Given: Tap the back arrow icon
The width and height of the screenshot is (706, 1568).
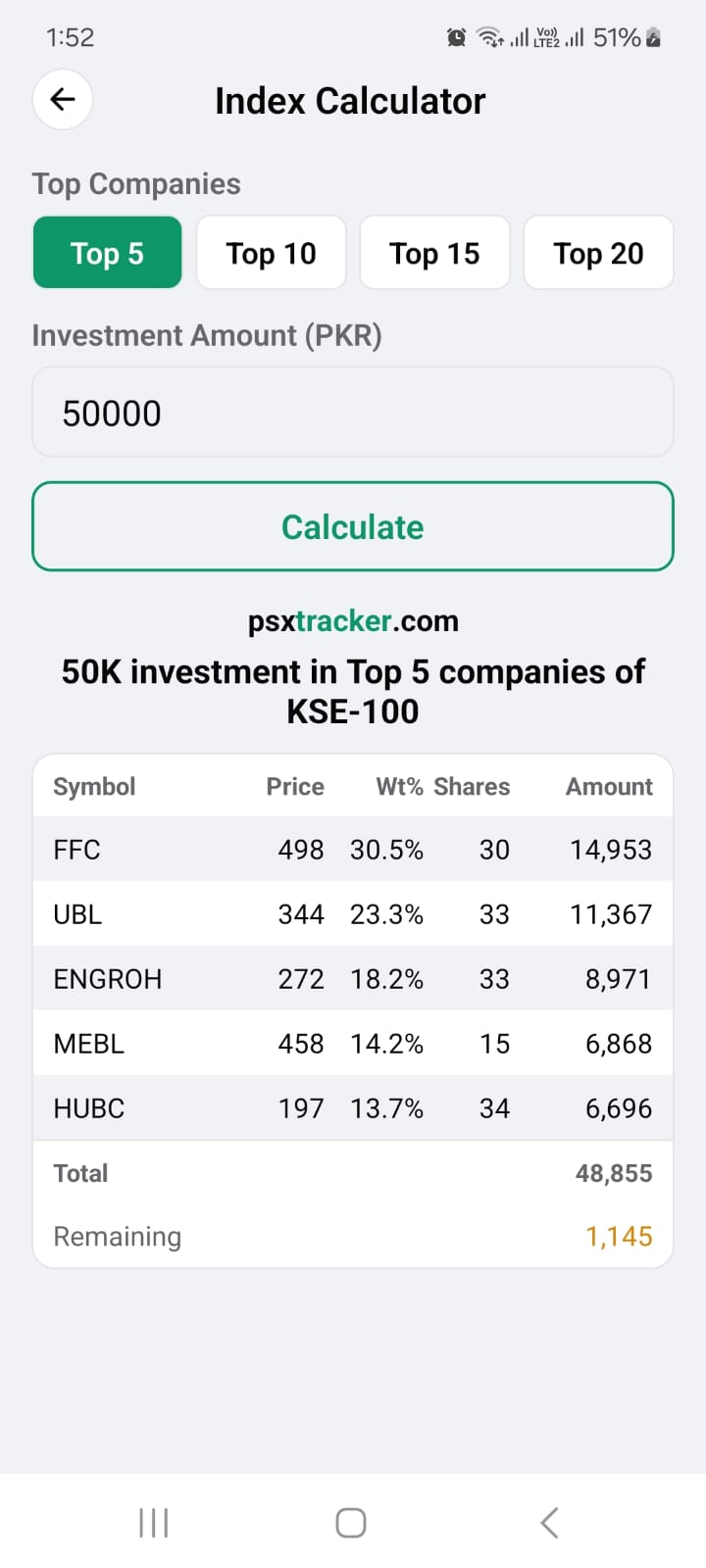Looking at the screenshot, I should click(x=63, y=99).
